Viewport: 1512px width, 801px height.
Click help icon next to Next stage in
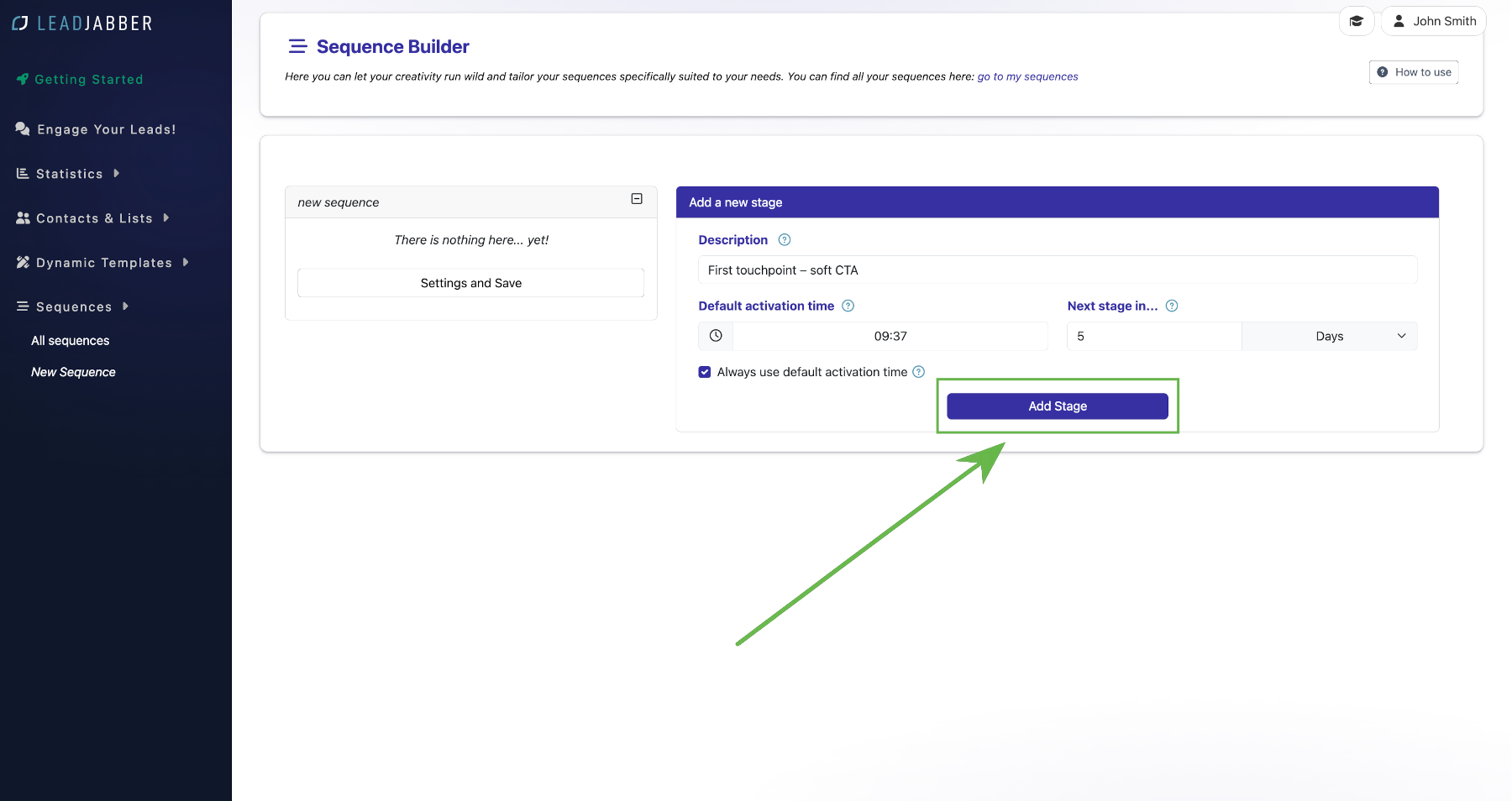point(1172,306)
